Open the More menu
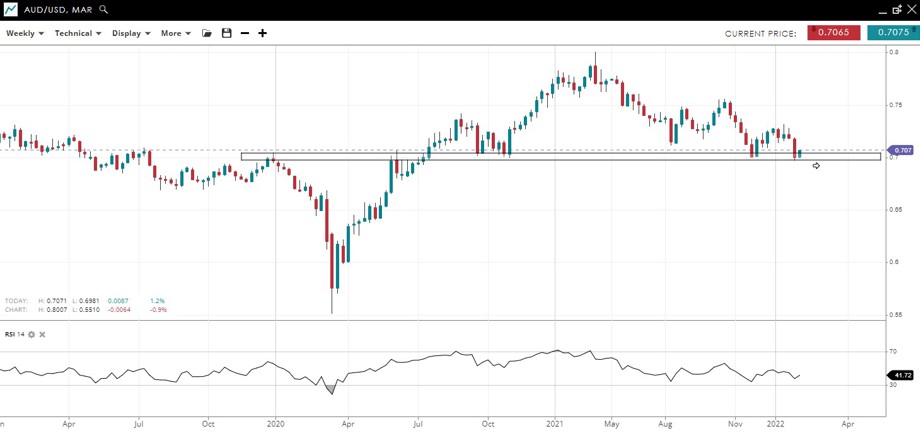Screen dimensions: 920x436 175,33
